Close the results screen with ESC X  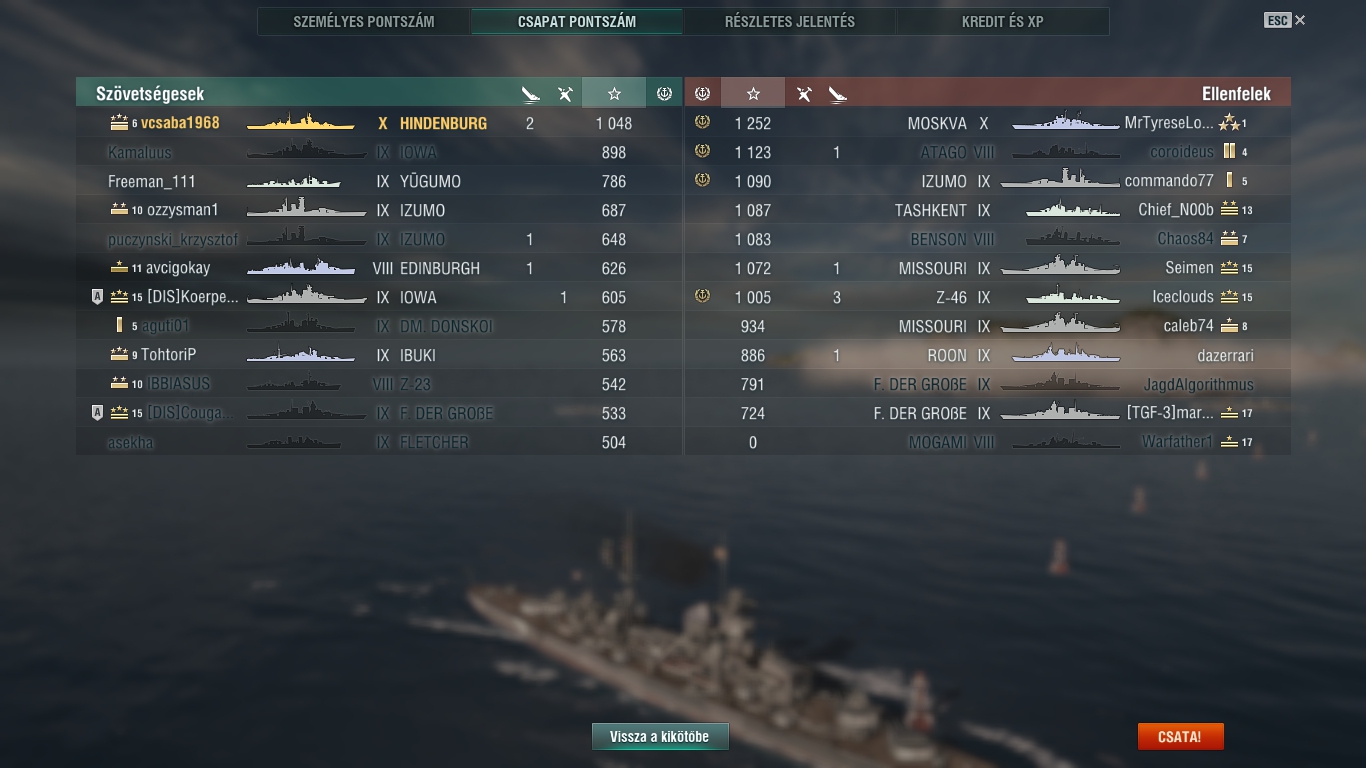pyautogui.click(x=1285, y=20)
